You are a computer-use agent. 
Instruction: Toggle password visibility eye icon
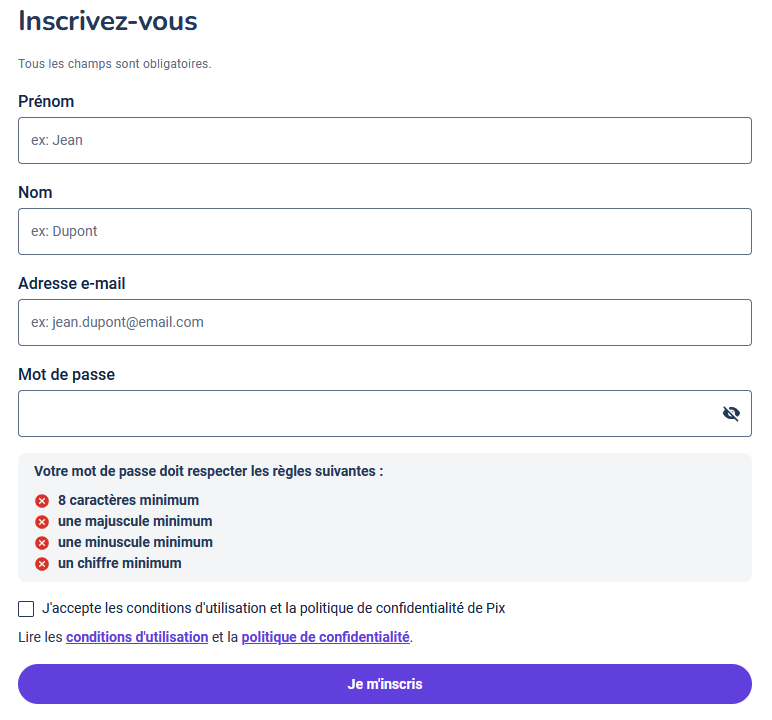[731, 414]
